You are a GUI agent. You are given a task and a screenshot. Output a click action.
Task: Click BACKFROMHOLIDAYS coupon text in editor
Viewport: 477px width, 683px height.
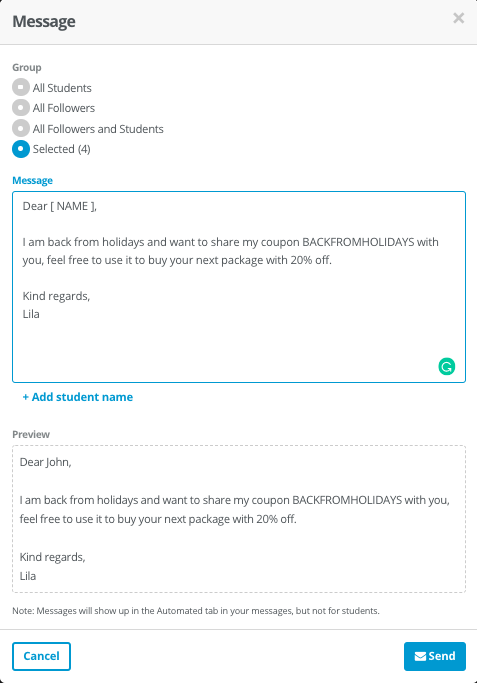pyautogui.click(x=358, y=242)
